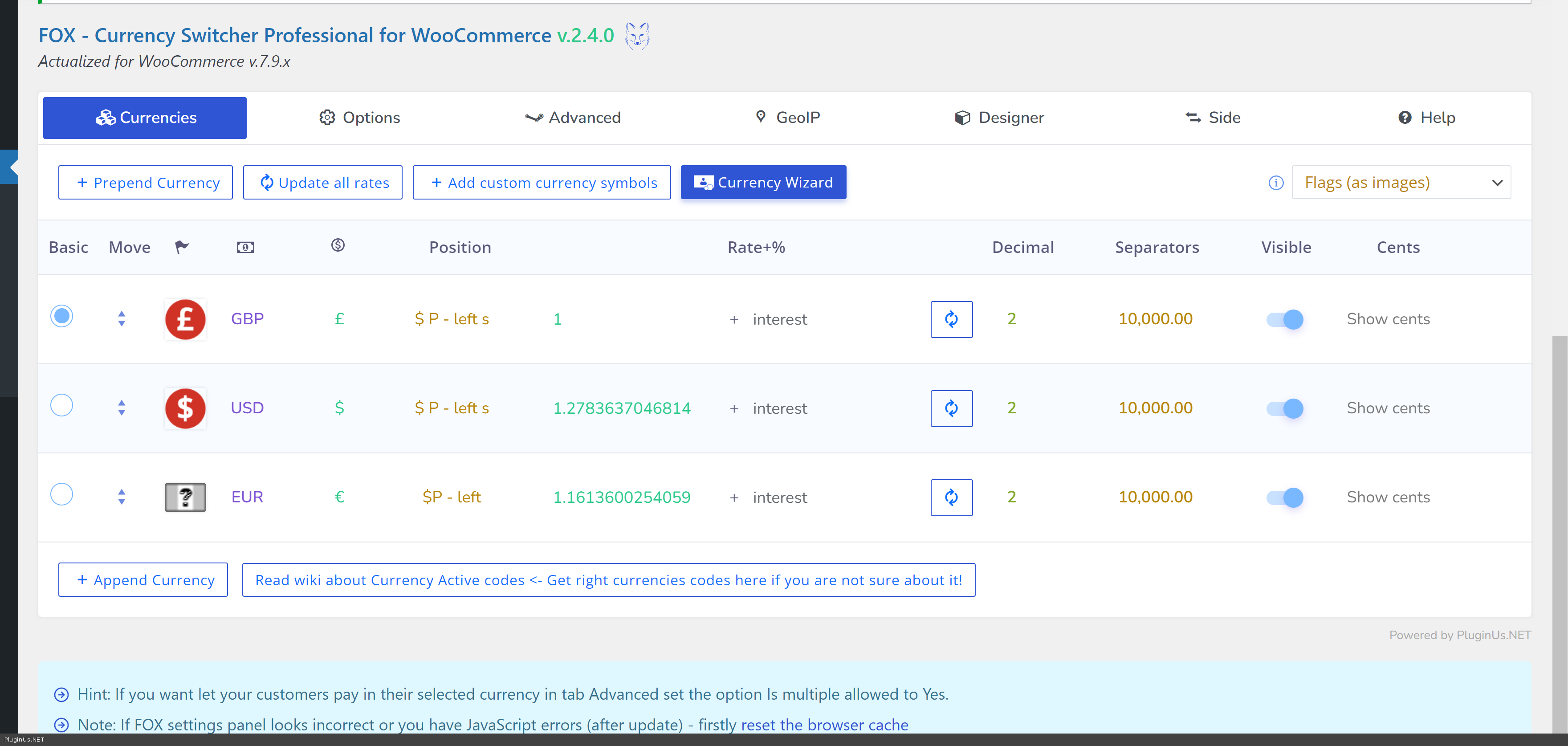
Task: Click the GBP rate refresh icon
Action: 951,319
